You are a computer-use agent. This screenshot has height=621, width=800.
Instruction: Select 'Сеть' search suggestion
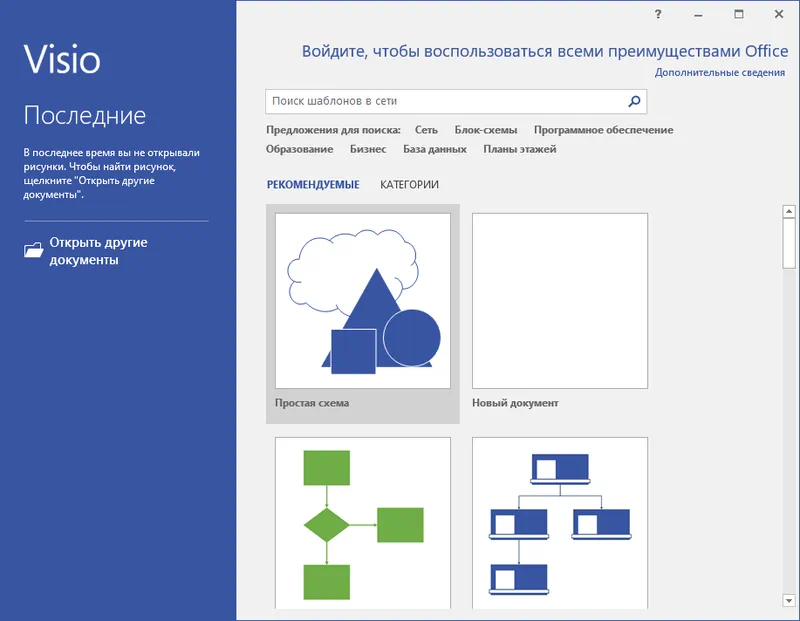(x=426, y=130)
